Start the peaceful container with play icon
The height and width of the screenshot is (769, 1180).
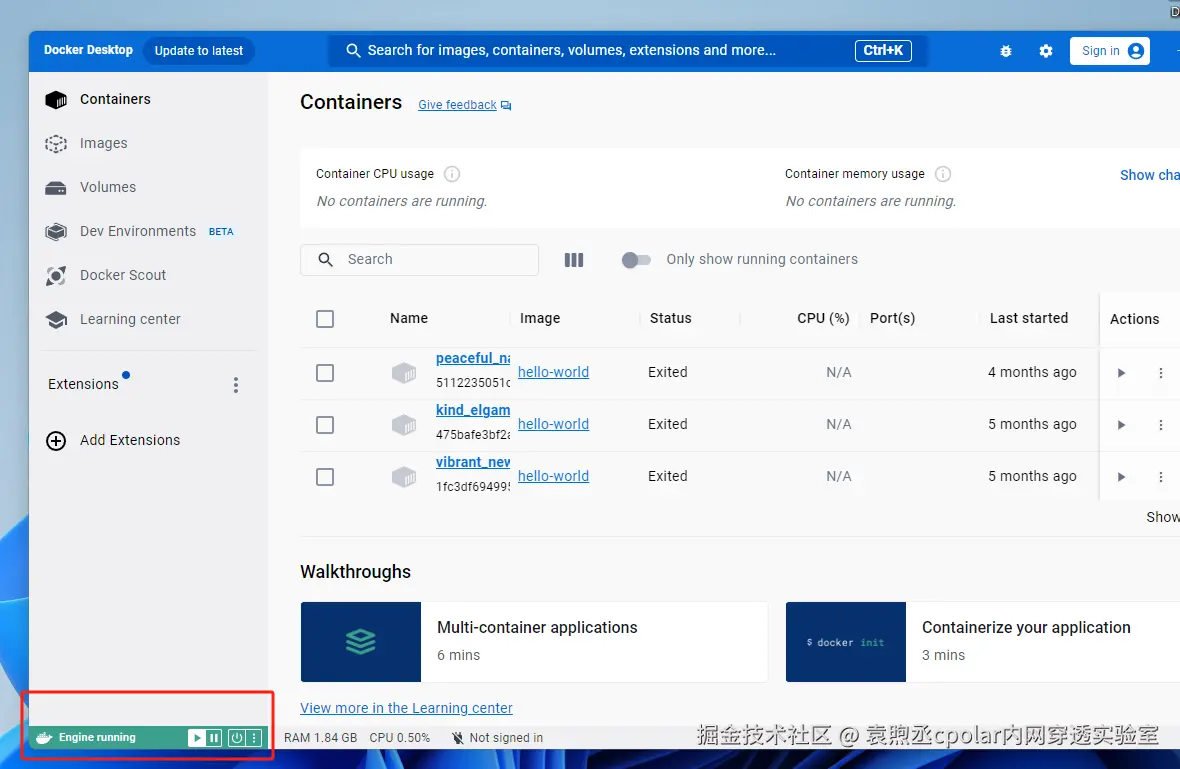pos(1121,373)
